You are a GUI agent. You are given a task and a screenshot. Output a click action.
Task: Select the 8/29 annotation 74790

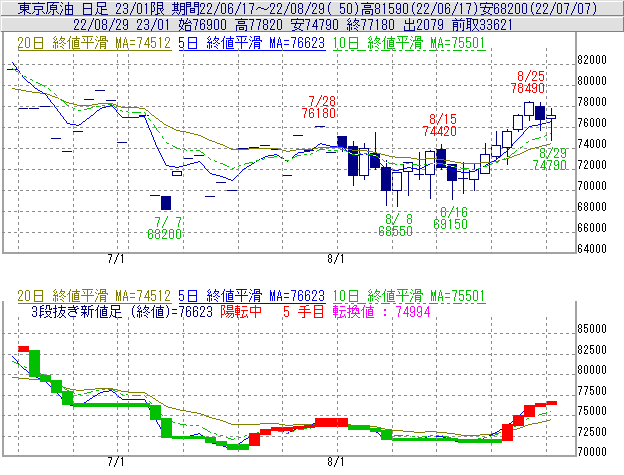point(551,165)
